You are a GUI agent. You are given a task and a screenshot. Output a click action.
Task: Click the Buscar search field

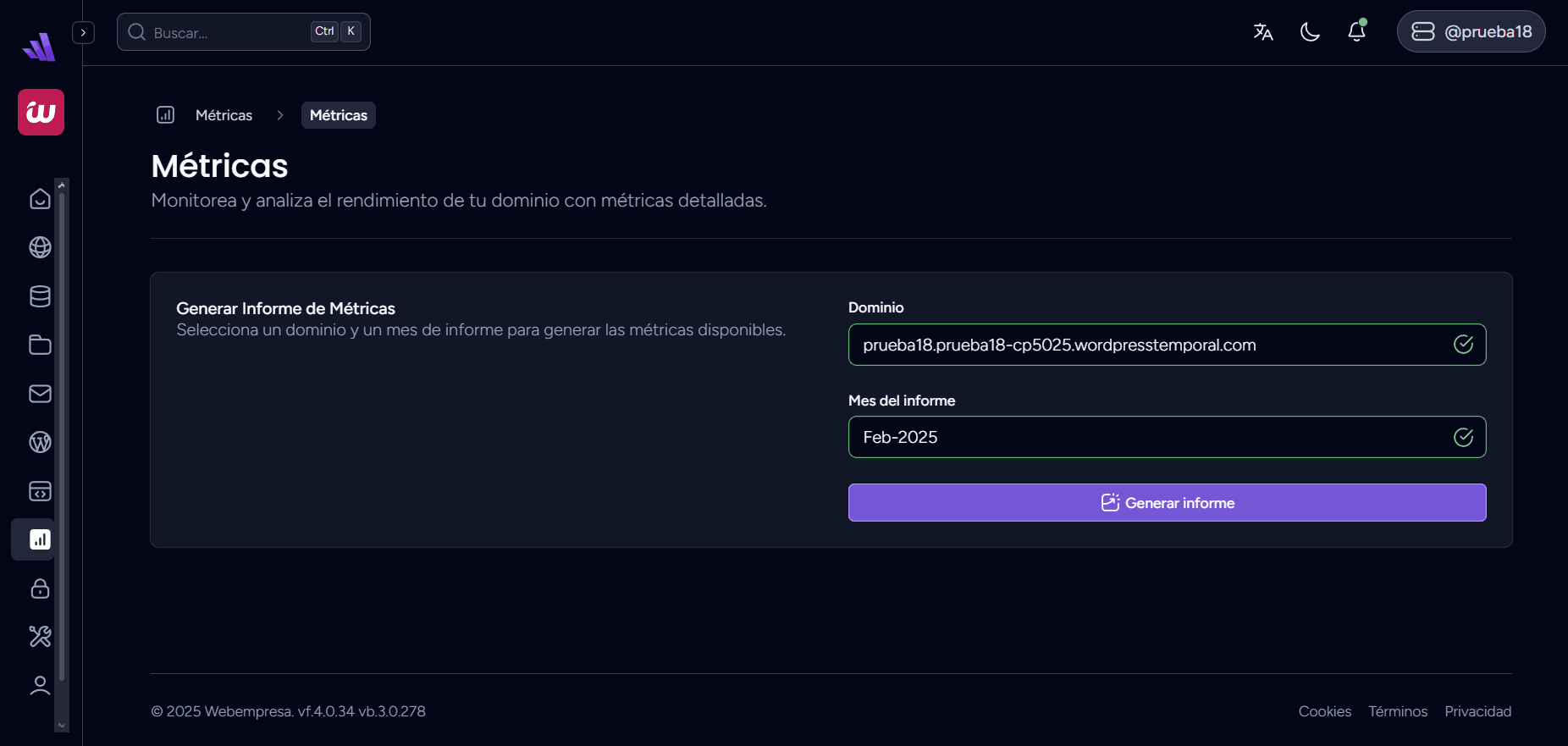pos(229,32)
